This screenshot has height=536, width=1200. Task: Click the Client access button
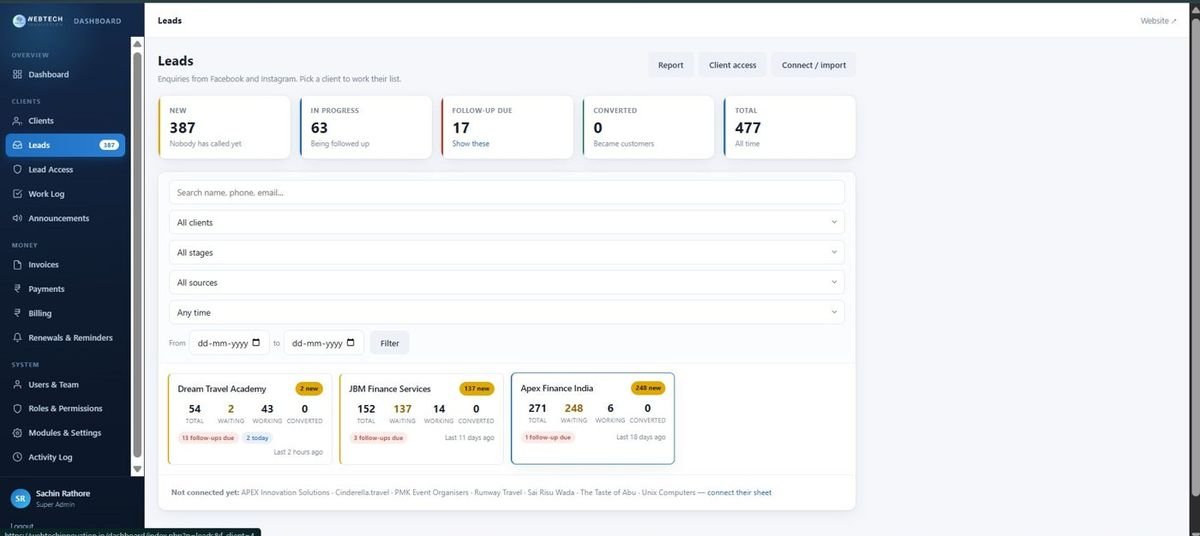point(733,65)
